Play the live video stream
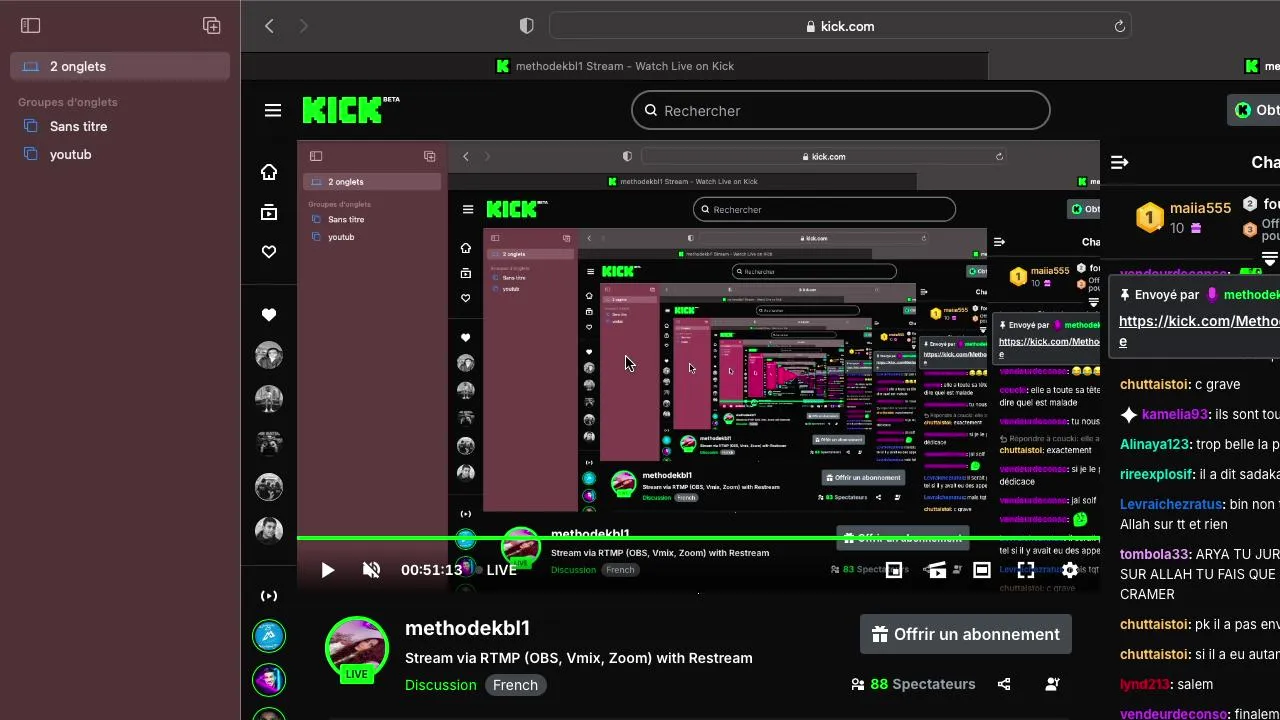The image size is (1280, 720). [x=327, y=570]
